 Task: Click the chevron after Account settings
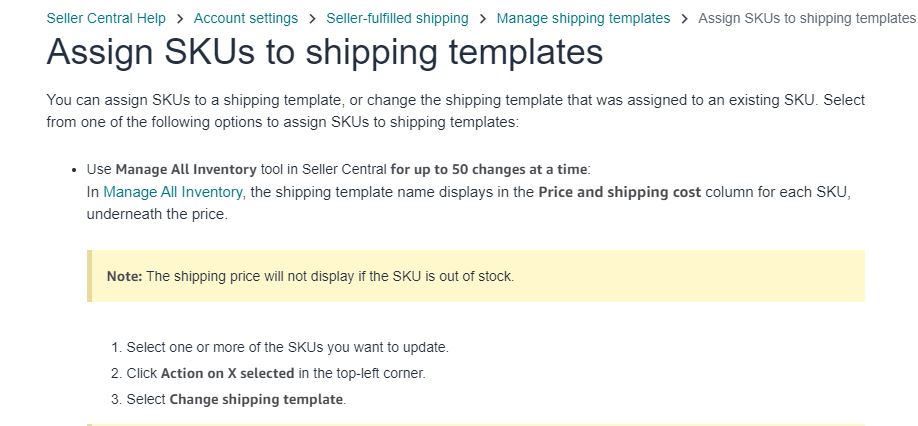313,19
